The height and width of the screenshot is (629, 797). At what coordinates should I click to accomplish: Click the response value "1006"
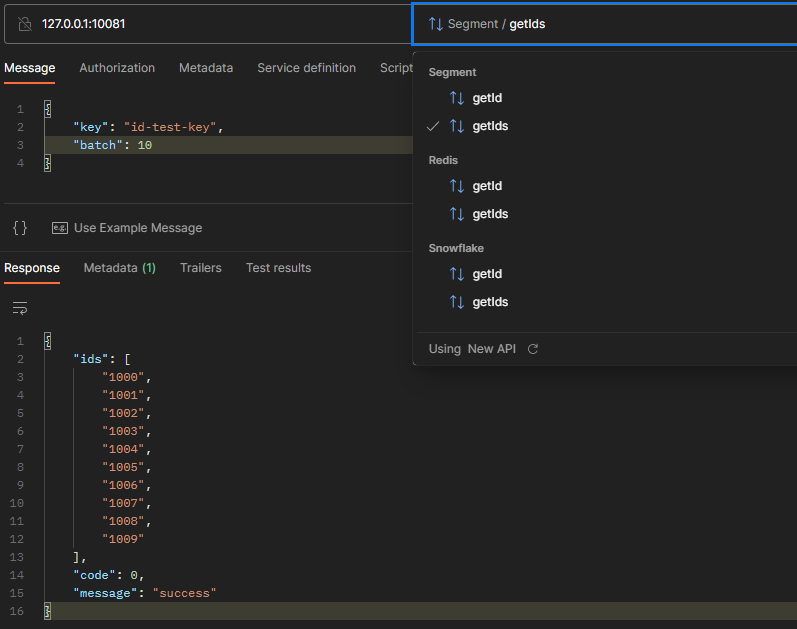[123, 485]
